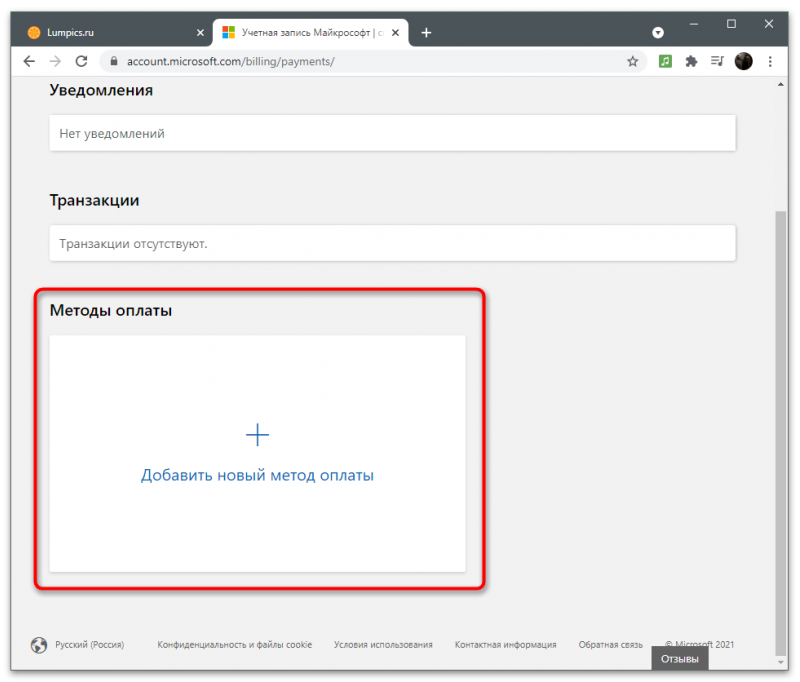Open Контактная информация link
The image size is (800, 682).
506,645
